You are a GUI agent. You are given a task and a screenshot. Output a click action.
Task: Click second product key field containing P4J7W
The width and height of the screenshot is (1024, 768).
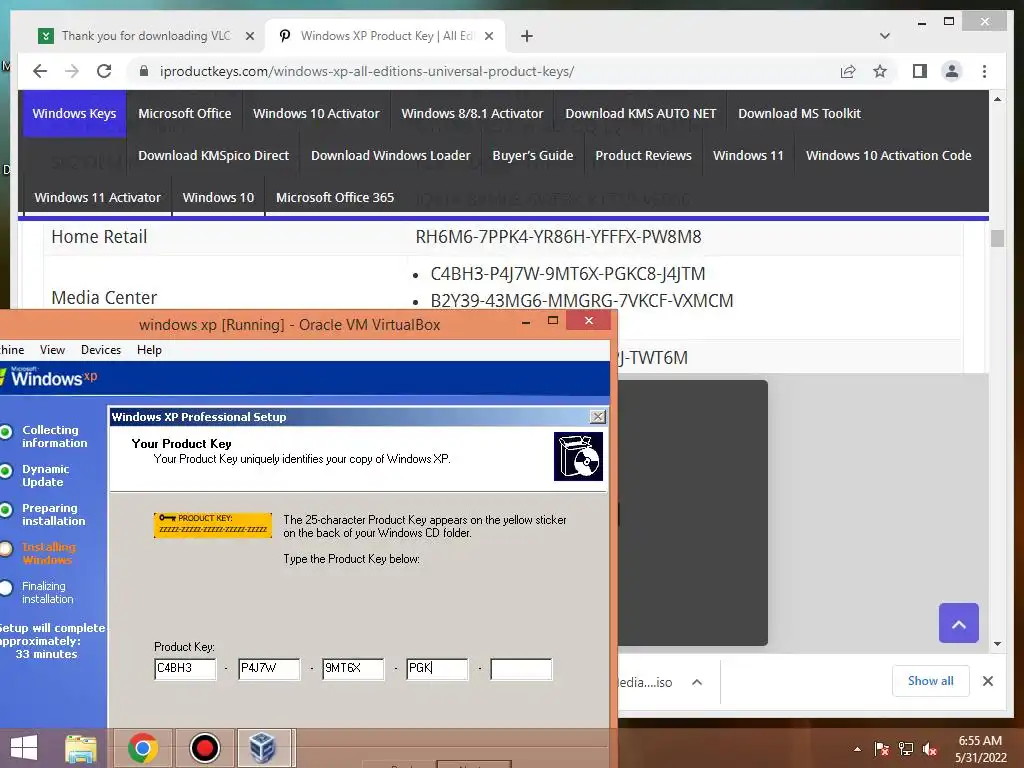269,669
